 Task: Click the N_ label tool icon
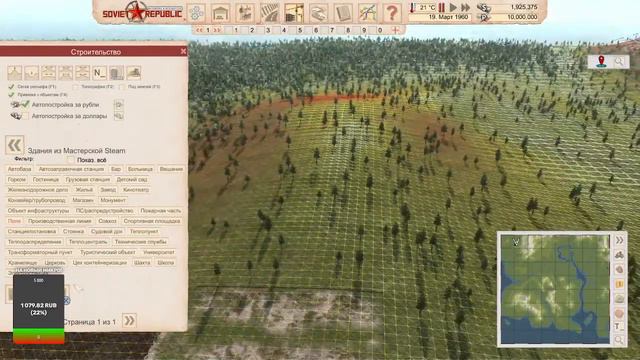coord(99,73)
